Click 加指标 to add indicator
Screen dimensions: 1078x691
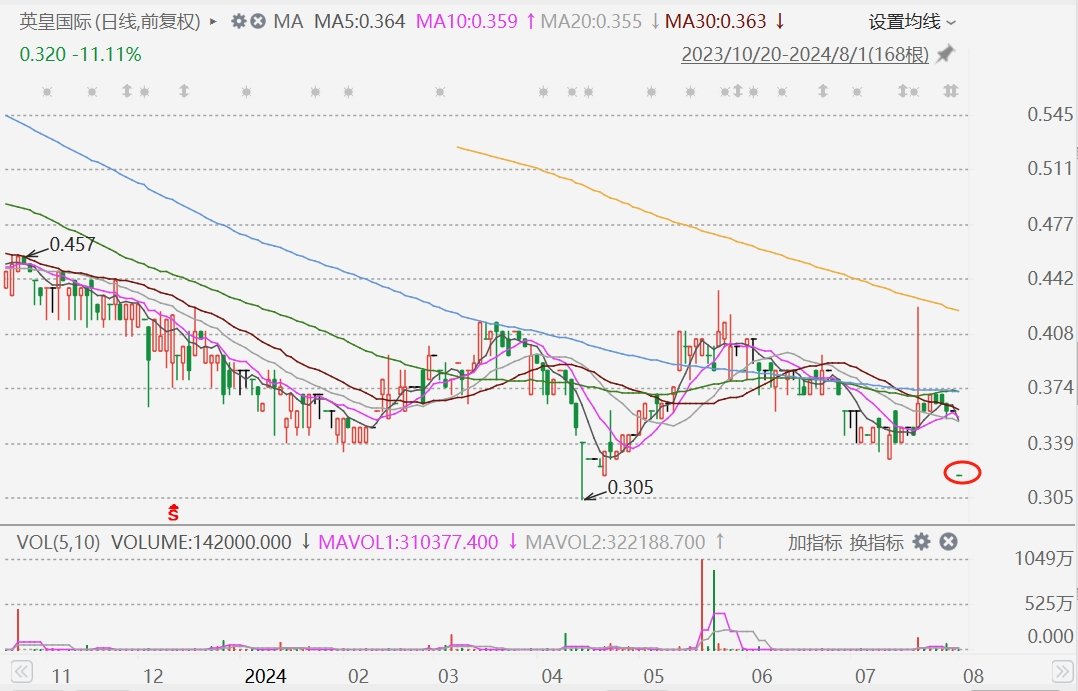(x=815, y=542)
